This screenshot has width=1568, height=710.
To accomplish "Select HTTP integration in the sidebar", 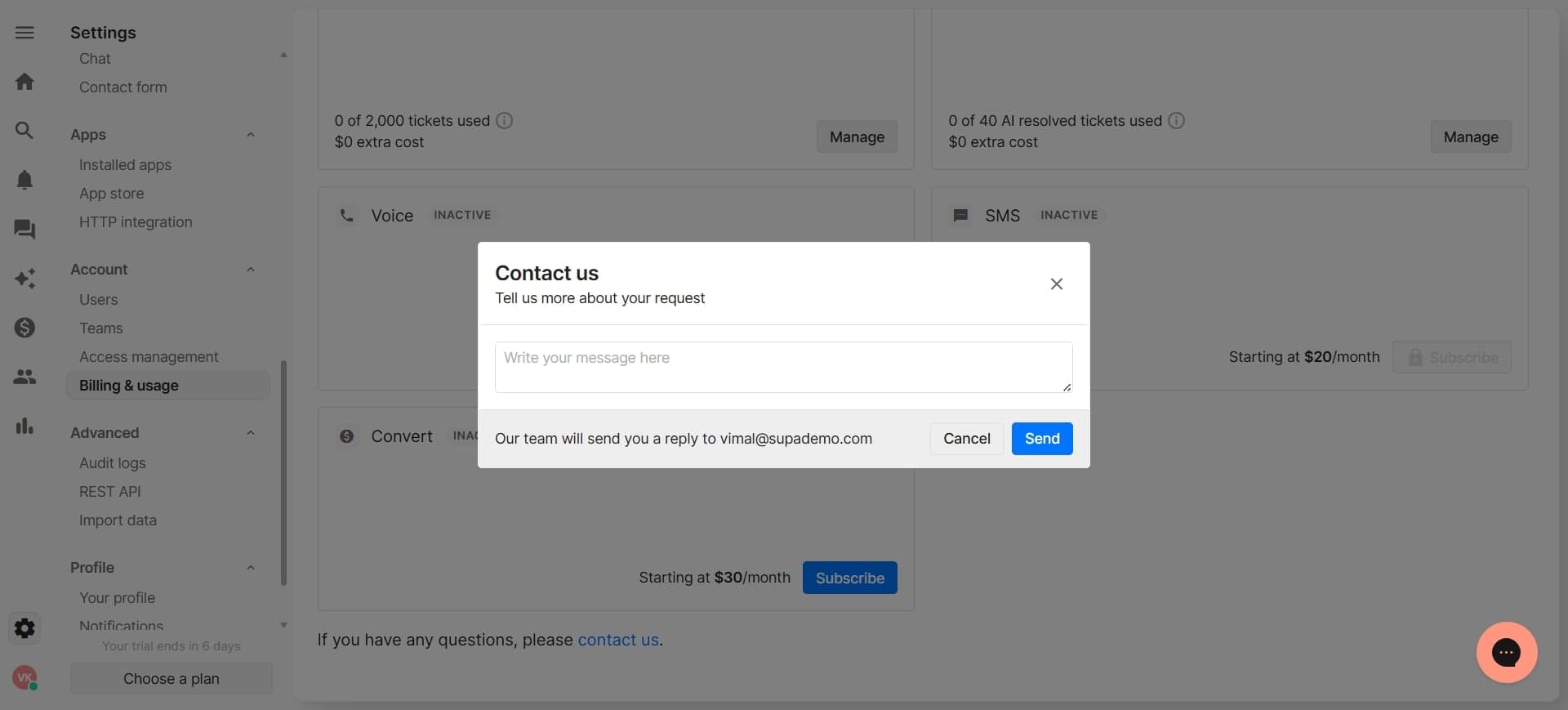I will coord(136,221).
